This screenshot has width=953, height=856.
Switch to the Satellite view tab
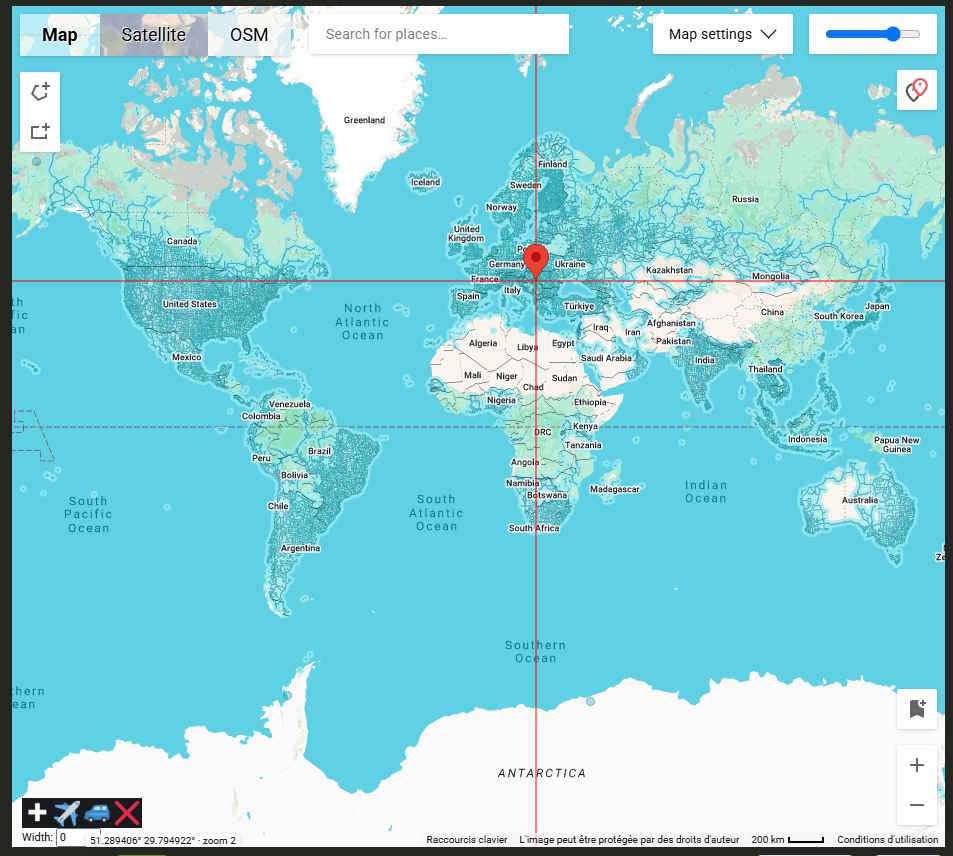coord(153,35)
